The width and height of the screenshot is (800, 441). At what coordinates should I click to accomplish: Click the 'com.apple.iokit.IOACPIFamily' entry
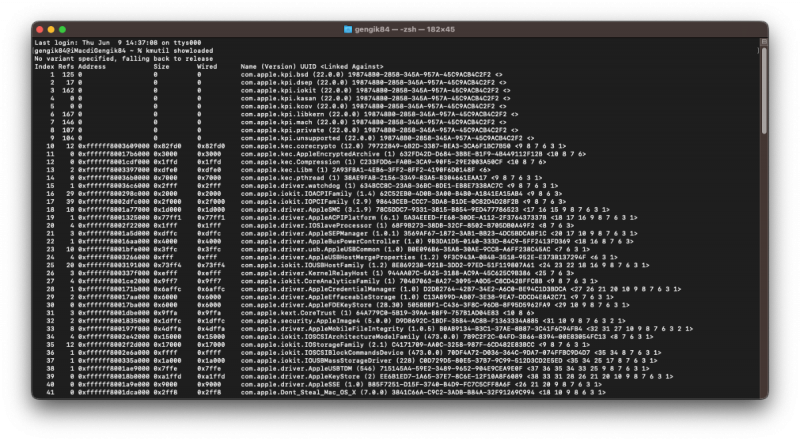click(x=296, y=194)
